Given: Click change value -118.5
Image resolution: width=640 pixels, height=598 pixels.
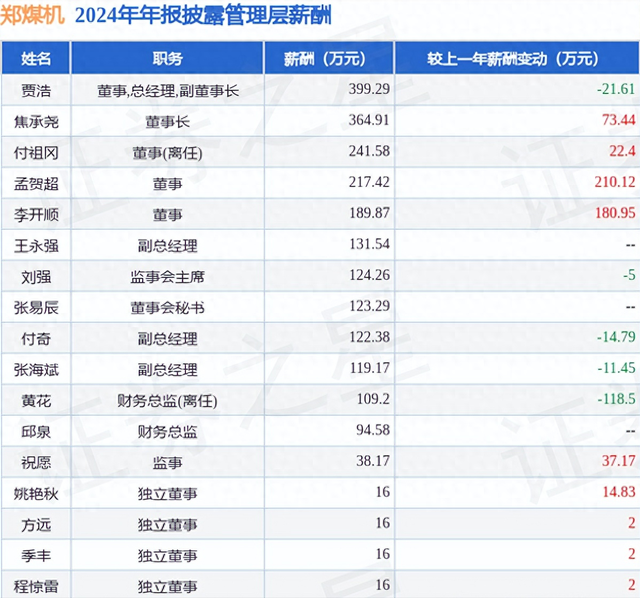Looking at the screenshot, I should 616,399.
